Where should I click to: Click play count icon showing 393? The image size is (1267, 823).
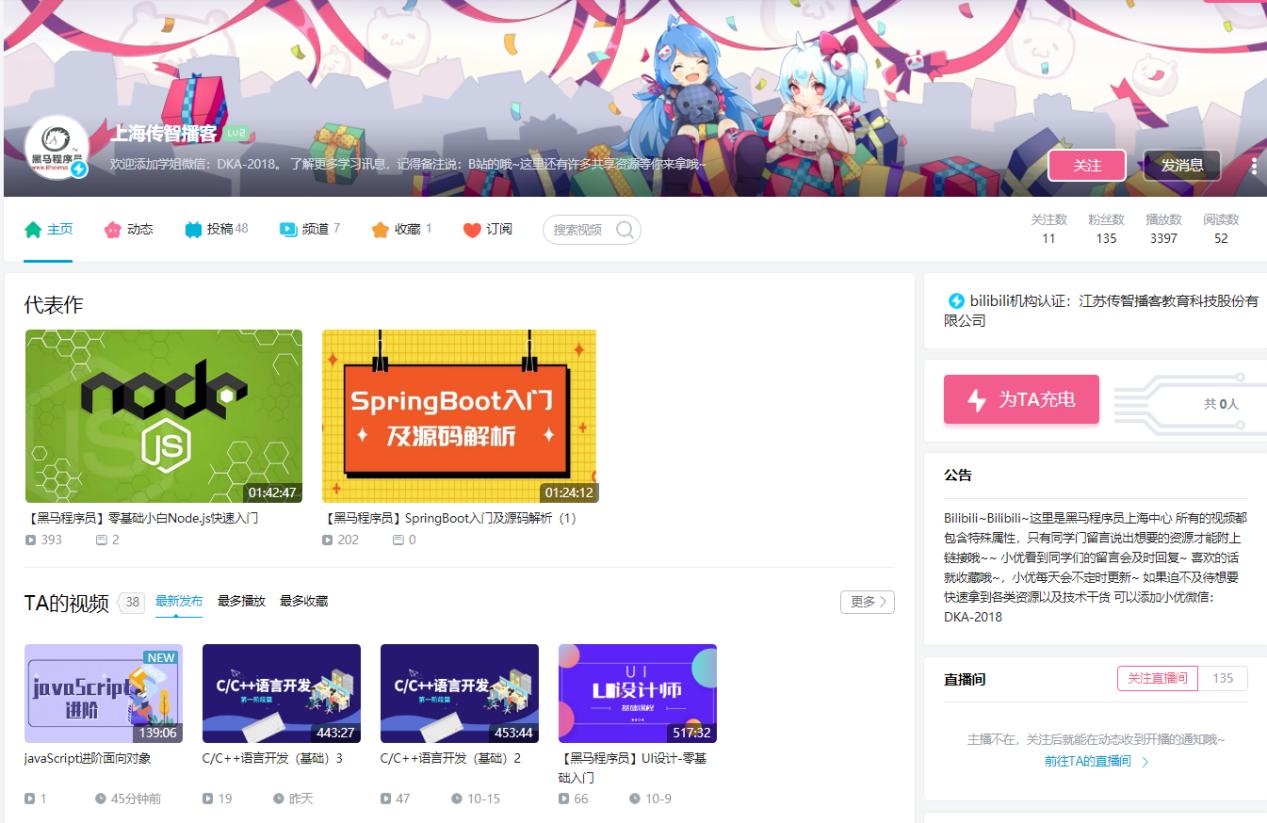[x=31, y=540]
